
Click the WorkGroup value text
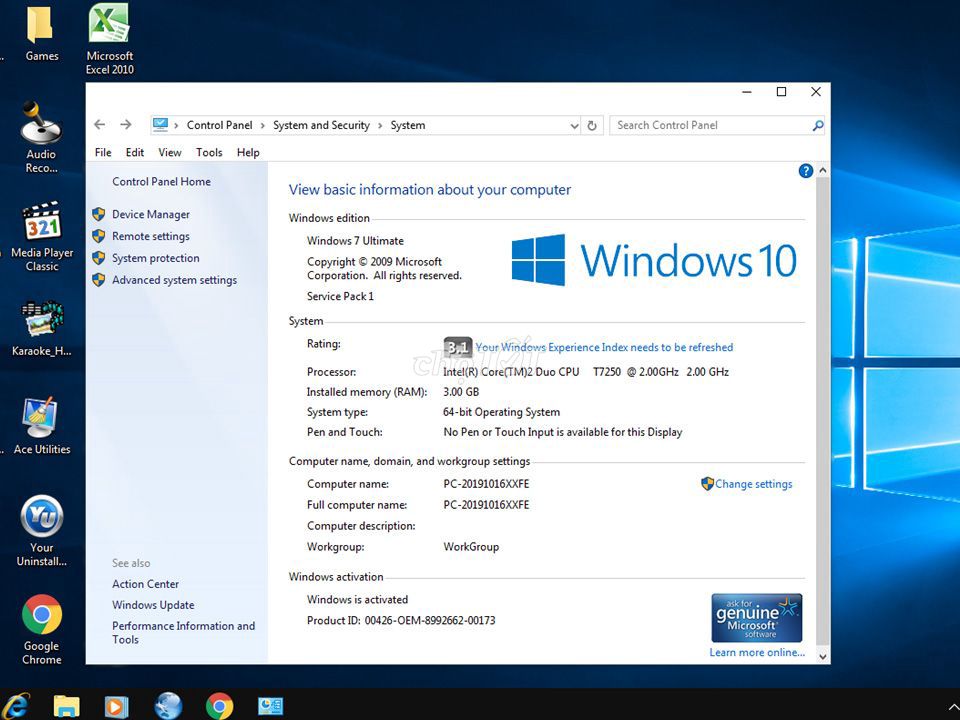pyautogui.click(x=471, y=547)
